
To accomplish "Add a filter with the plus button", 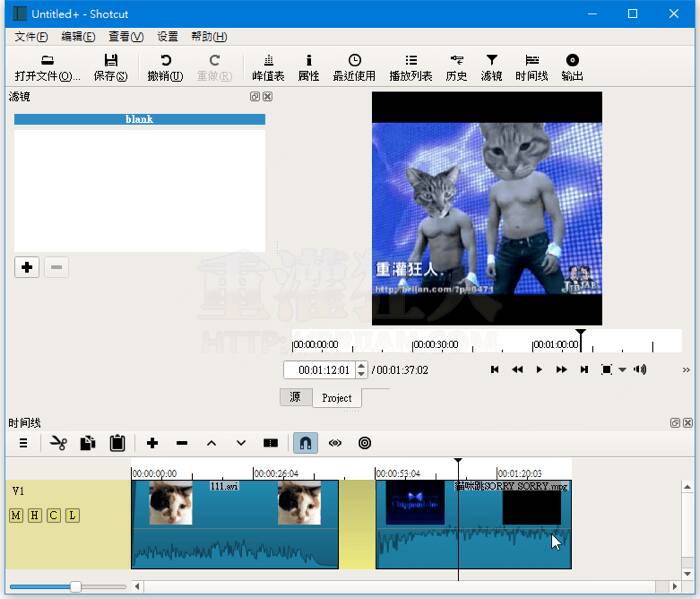I will click(x=27, y=267).
